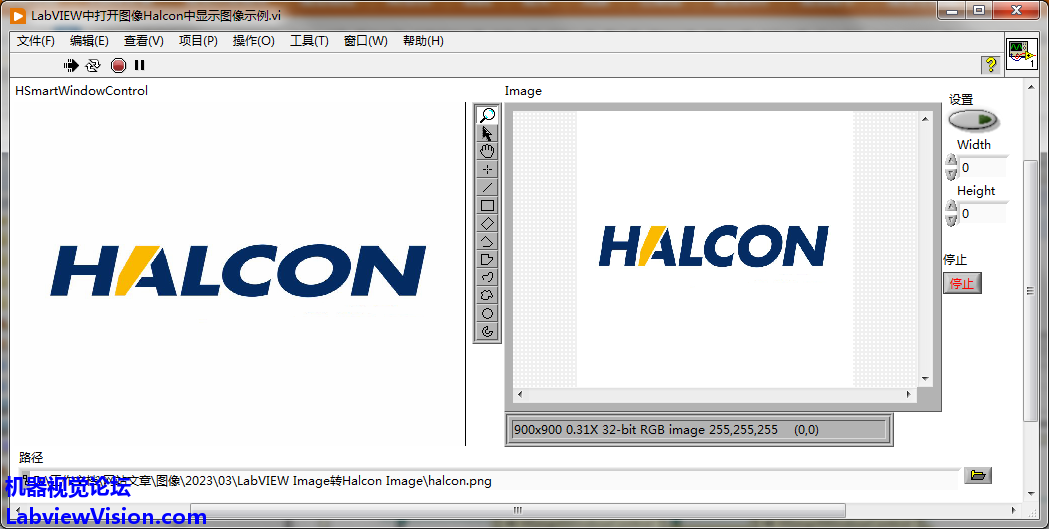
Task: Click Image display scroll down arrow
Action: click(925, 379)
